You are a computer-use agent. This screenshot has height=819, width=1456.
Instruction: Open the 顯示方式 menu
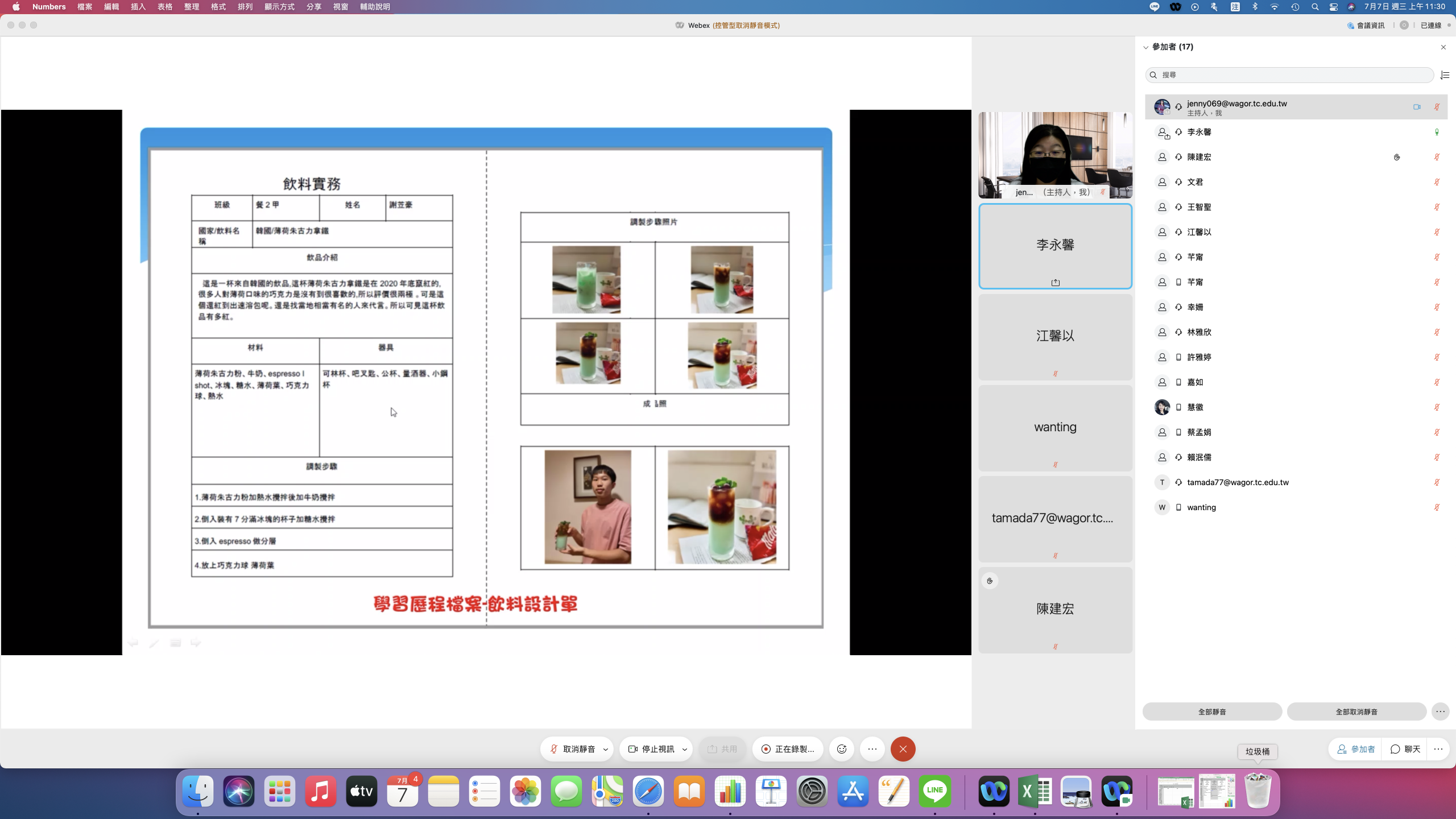(279, 7)
